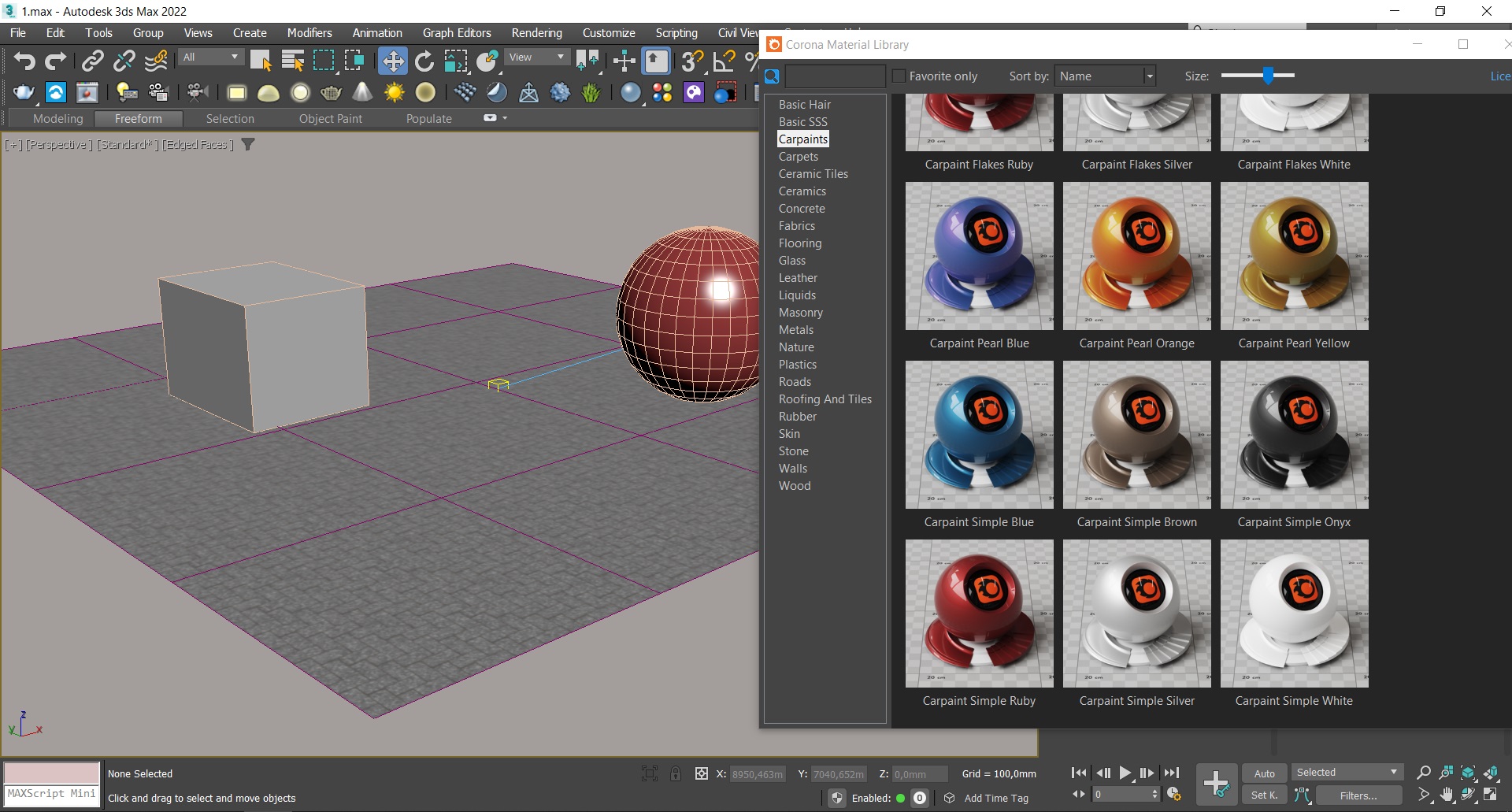The height and width of the screenshot is (812, 1512).
Task: Open the View reference coordinate dropdown
Action: [537, 57]
